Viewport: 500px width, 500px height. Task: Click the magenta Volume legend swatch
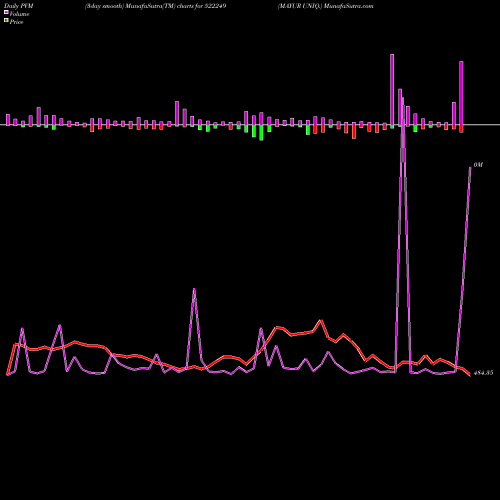pyautogui.click(x=6, y=13)
